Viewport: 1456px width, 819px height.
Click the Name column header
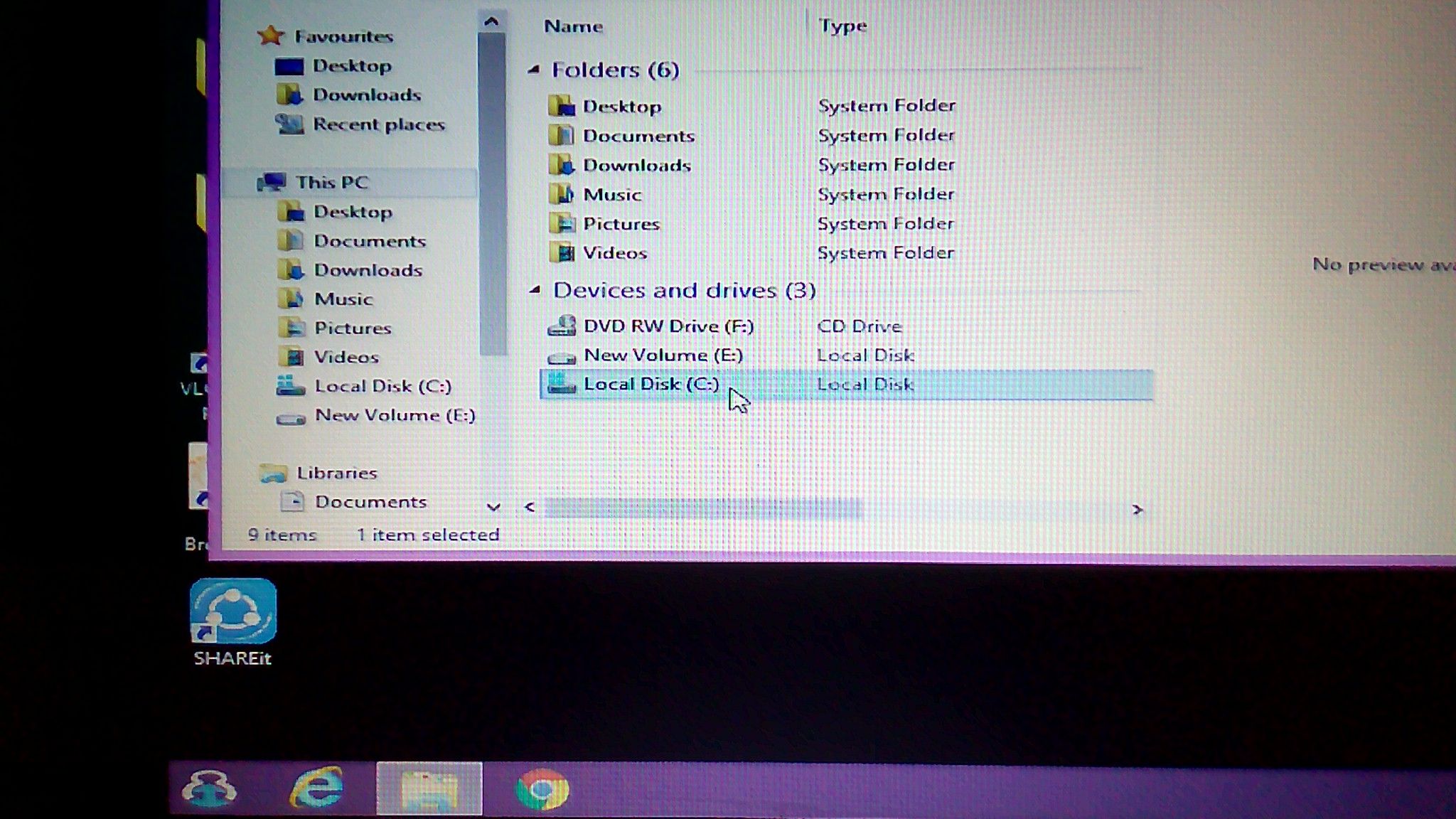[x=573, y=26]
